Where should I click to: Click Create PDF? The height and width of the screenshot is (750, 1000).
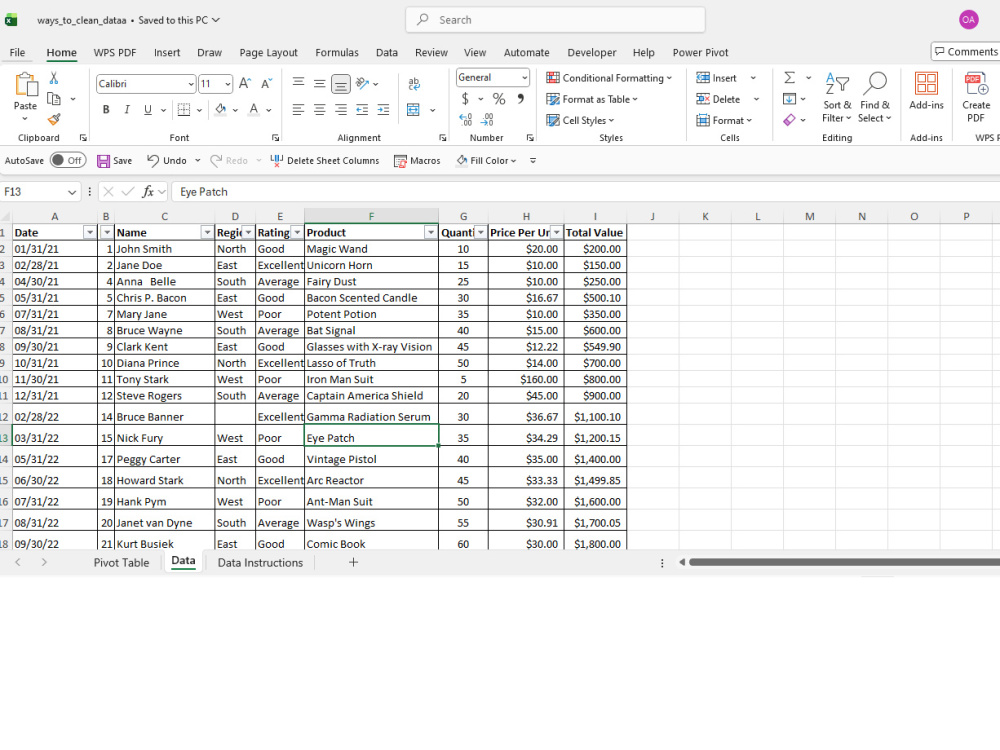pos(976,97)
